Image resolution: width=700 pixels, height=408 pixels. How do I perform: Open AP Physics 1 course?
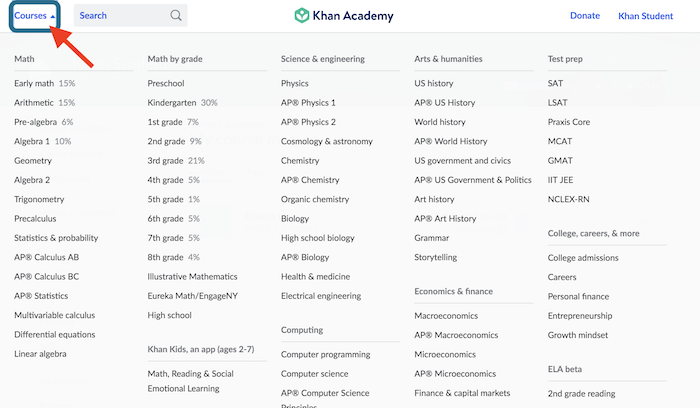308,103
